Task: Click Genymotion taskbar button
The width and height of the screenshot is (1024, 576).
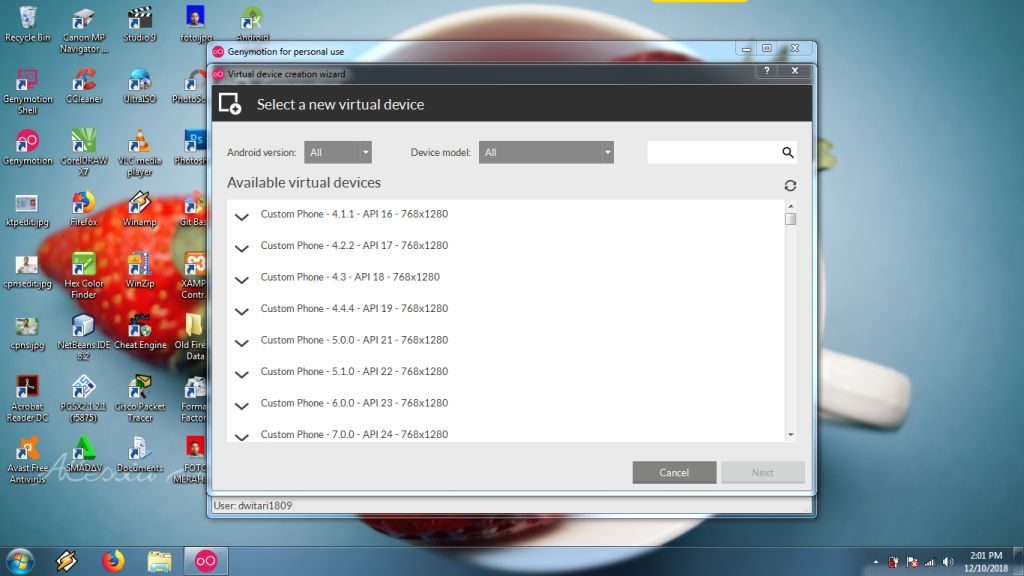Action: 206,561
